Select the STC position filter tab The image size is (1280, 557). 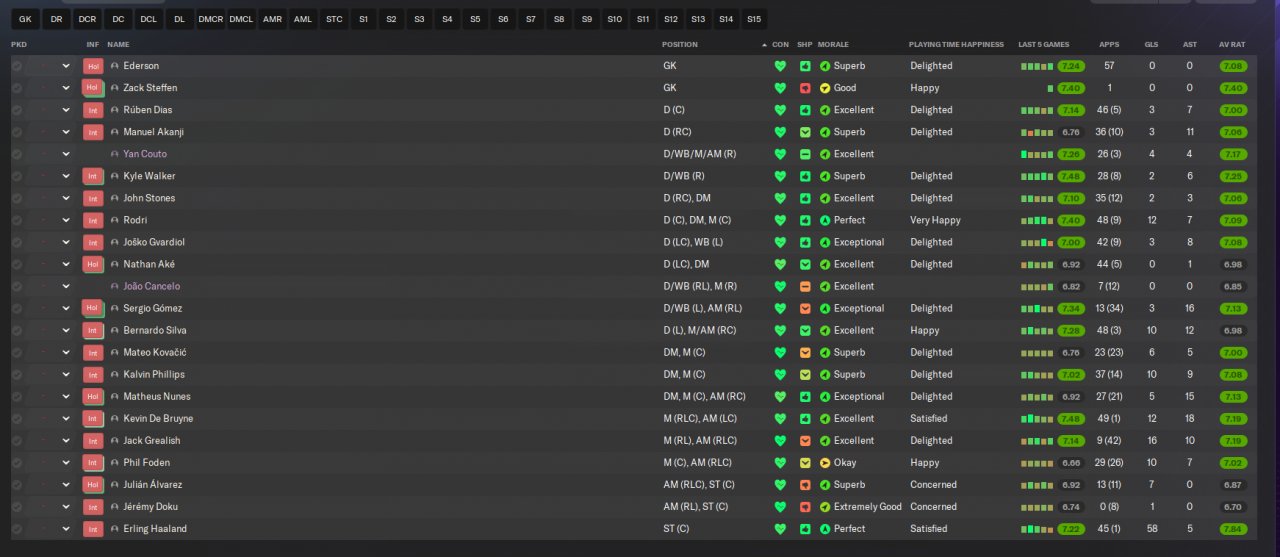[x=334, y=19]
